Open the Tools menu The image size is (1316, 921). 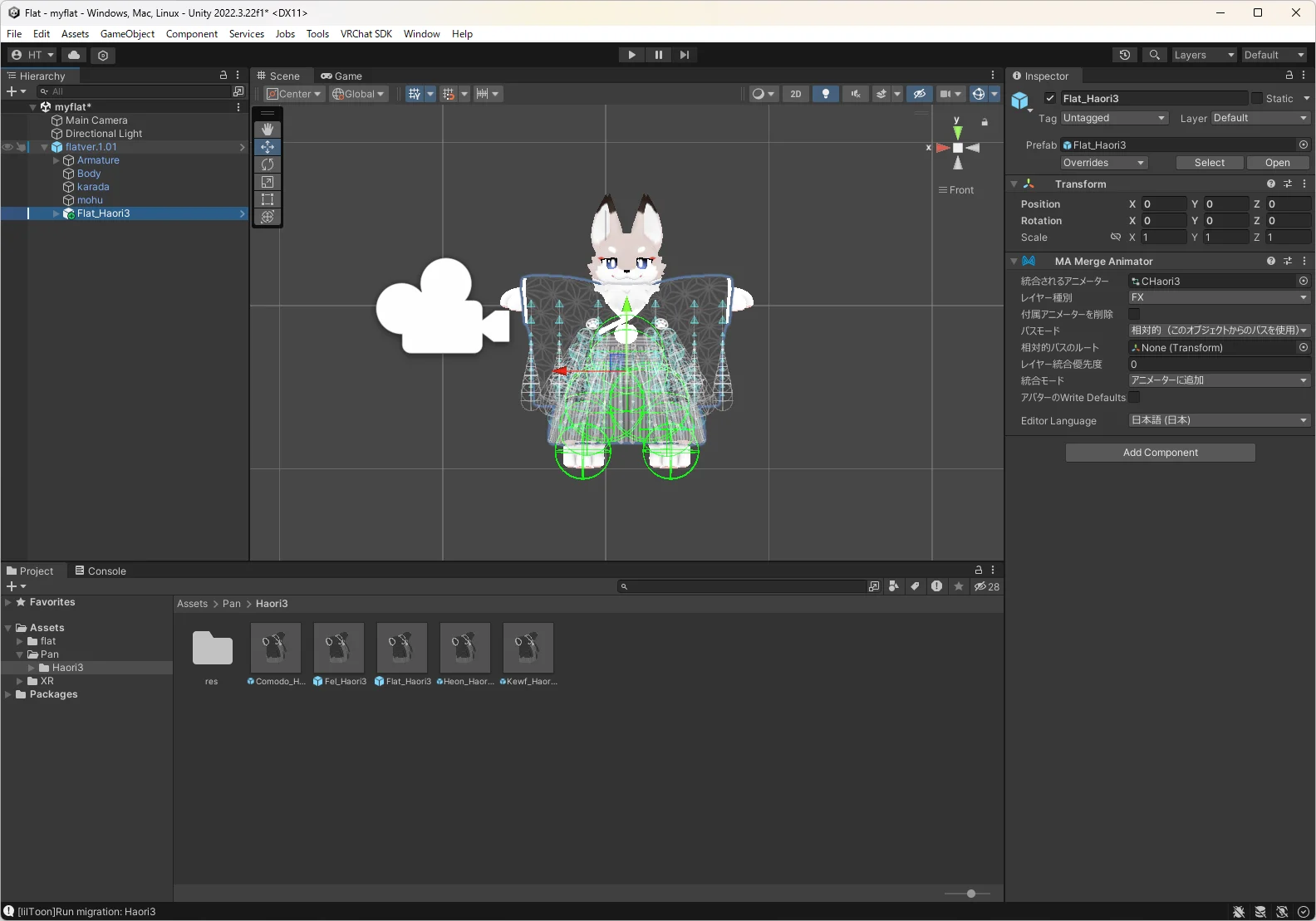pos(317,34)
